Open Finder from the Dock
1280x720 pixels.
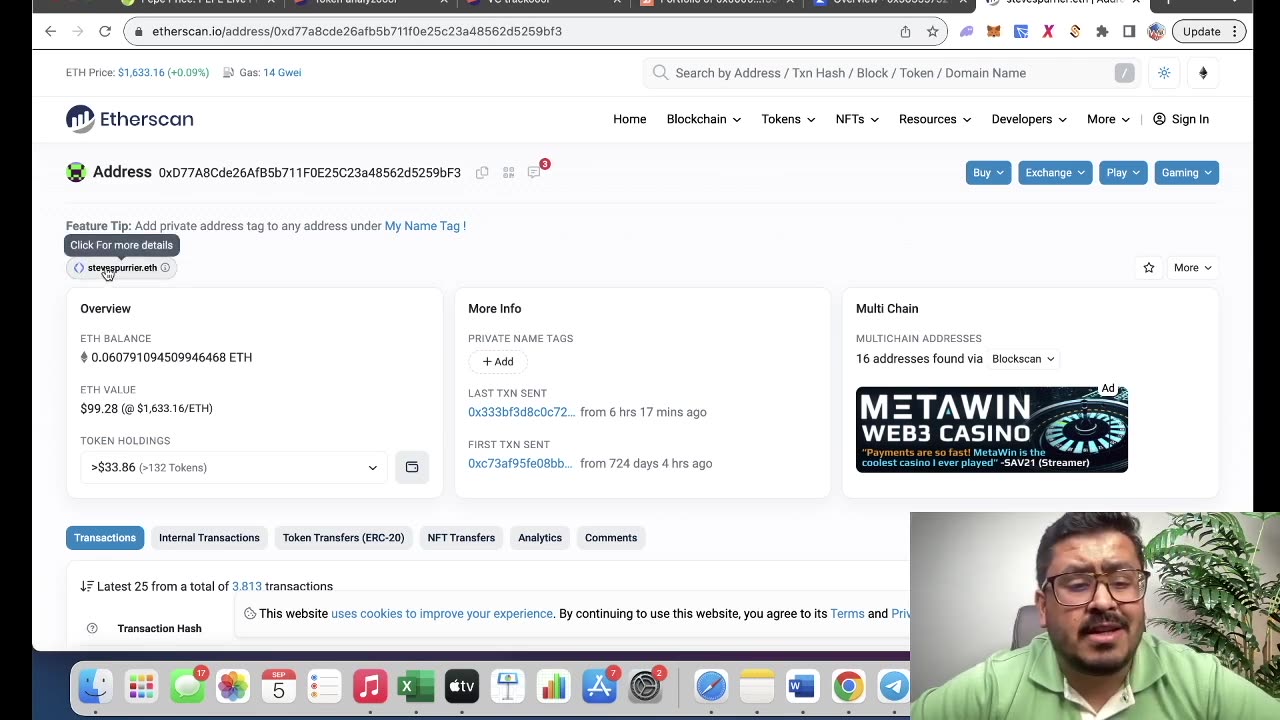95,686
